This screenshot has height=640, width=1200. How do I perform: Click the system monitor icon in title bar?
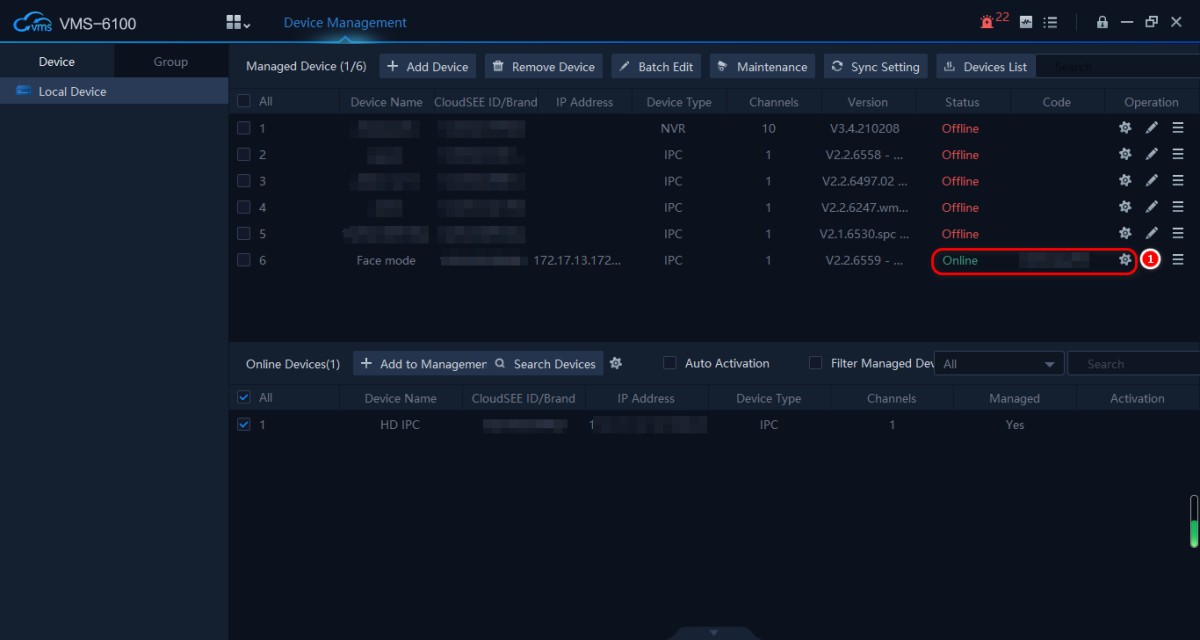tap(1026, 22)
